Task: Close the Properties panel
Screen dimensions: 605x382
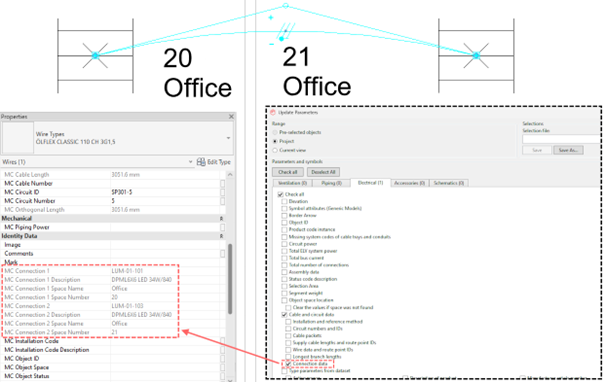Action: (231, 117)
